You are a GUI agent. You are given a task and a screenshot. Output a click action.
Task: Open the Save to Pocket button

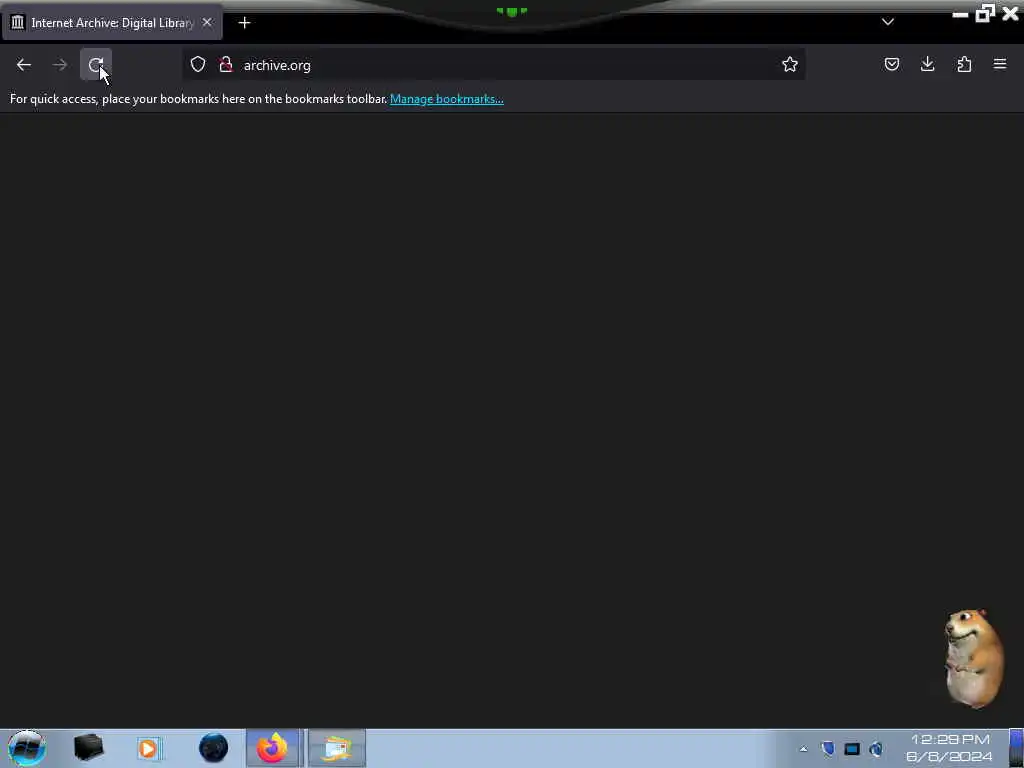[x=891, y=64]
